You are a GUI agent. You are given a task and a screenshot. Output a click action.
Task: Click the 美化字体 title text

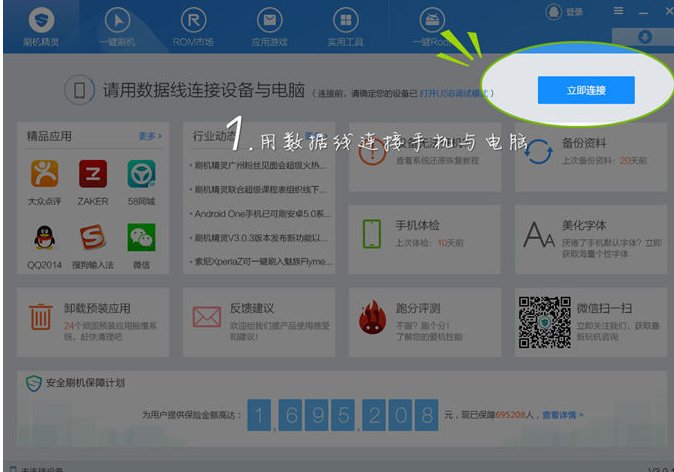584,226
